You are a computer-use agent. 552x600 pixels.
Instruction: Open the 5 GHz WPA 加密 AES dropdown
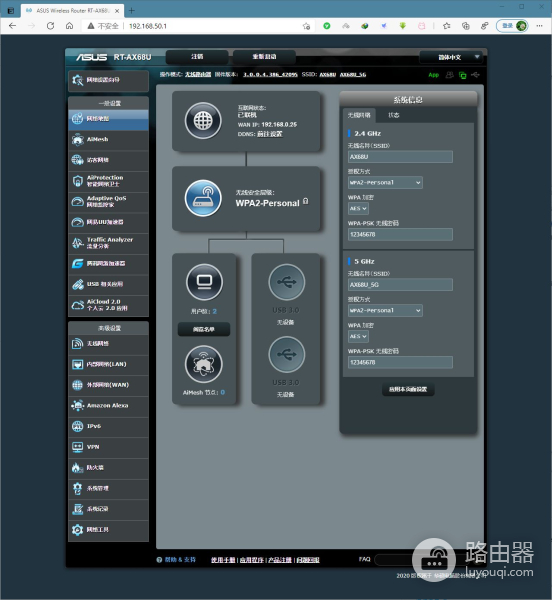click(358, 337)
